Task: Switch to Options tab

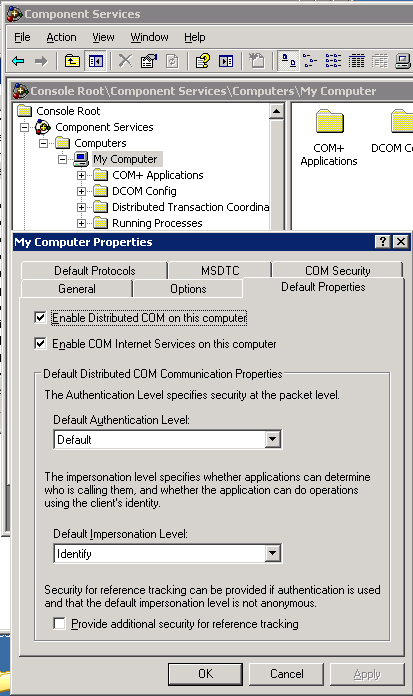Action: coord(188,289)
